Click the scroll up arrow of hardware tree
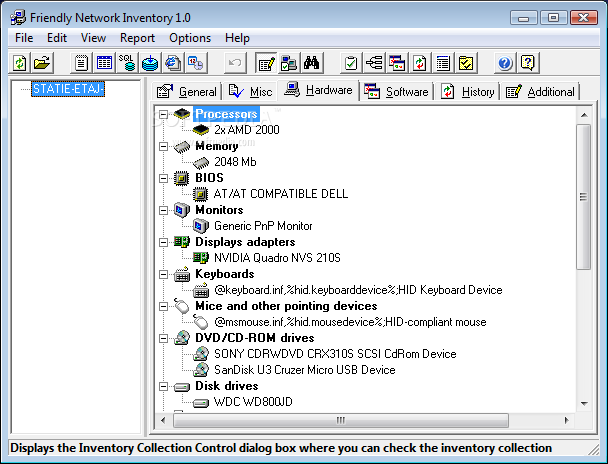 tap(584, 115)
